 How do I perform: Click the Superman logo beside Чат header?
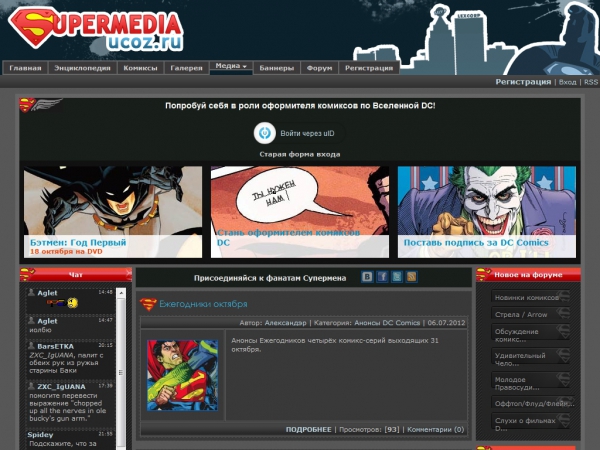coord(27,274)
